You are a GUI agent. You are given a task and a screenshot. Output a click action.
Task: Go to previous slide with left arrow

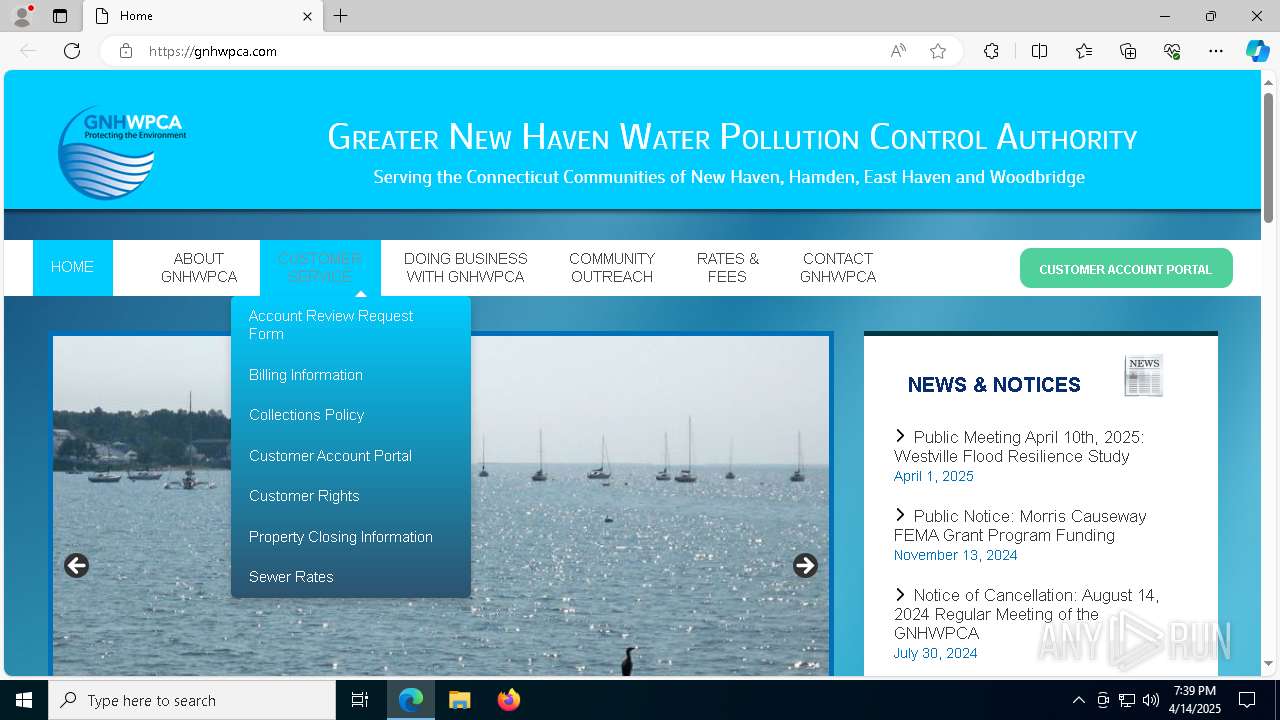76,566
